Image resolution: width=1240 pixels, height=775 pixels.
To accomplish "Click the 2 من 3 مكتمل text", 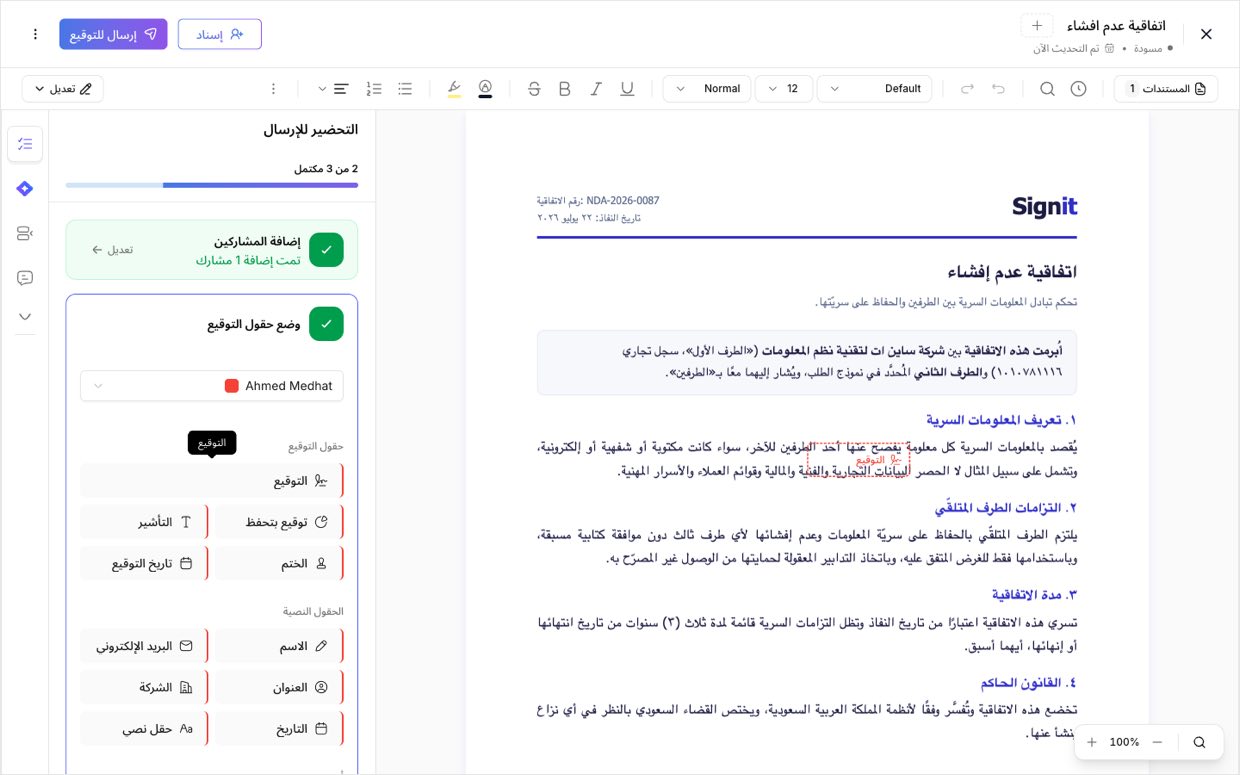I will 326,169.
